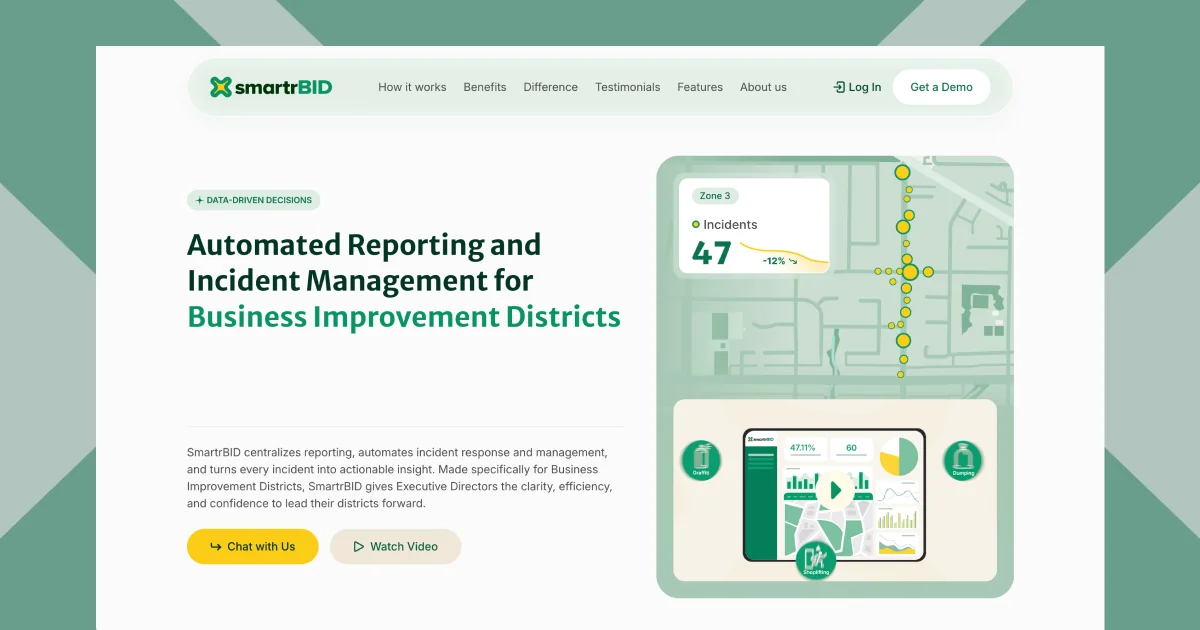This screenshot has width=1200, height=630.
Task: Go to the Benefits nav link
Action: 485,87
